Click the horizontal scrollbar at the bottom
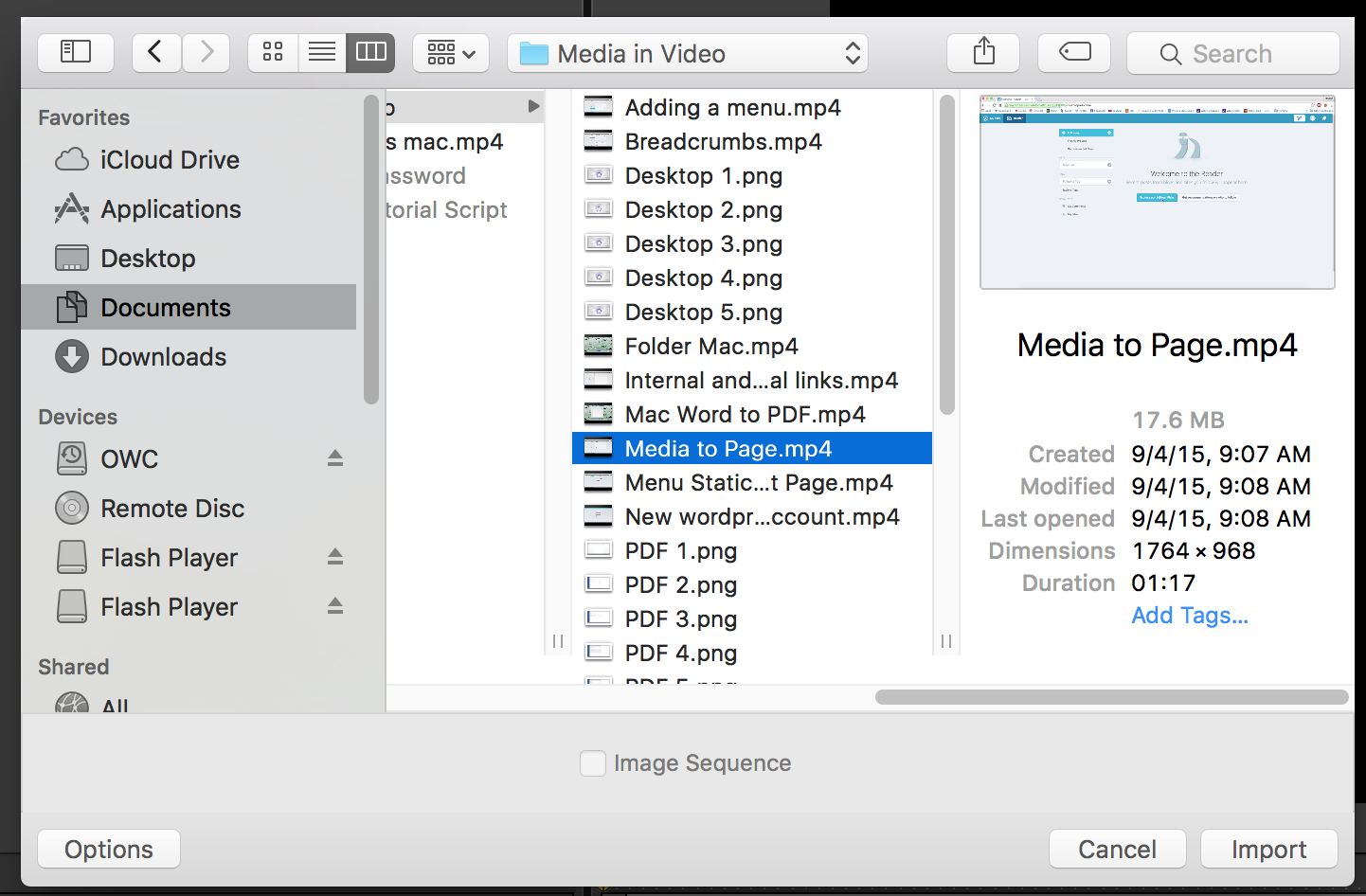Screen dimensions: 1366x896 coord(1111,697)
